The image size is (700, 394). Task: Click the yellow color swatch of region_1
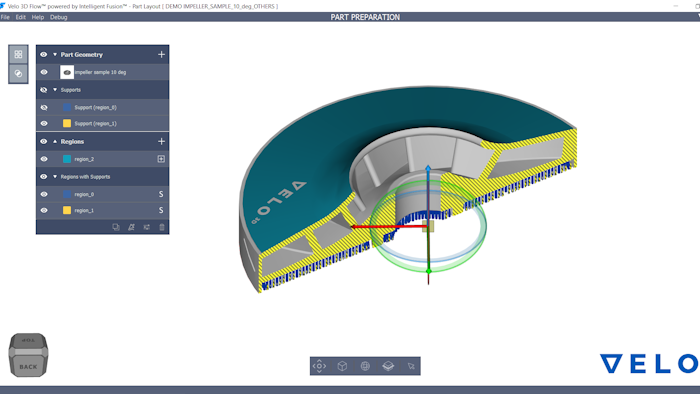pyautogui.click(x=67, y=210)
